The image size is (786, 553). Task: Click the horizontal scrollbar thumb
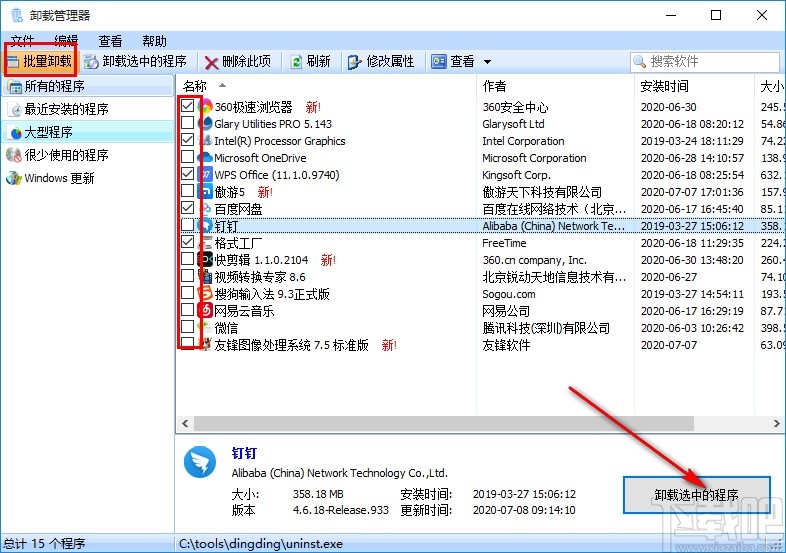444,423
